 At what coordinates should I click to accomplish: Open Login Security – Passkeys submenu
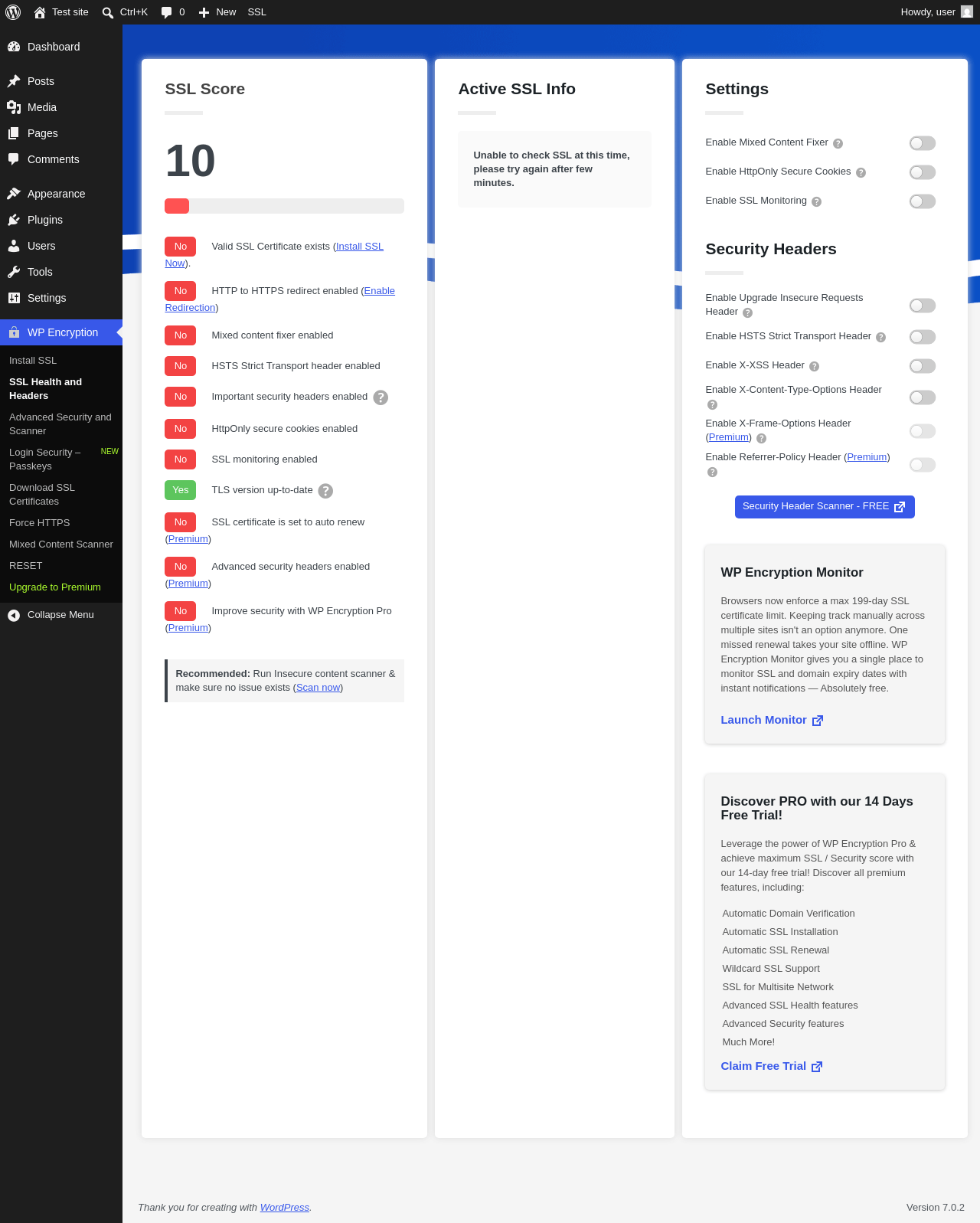pos(61,459)
